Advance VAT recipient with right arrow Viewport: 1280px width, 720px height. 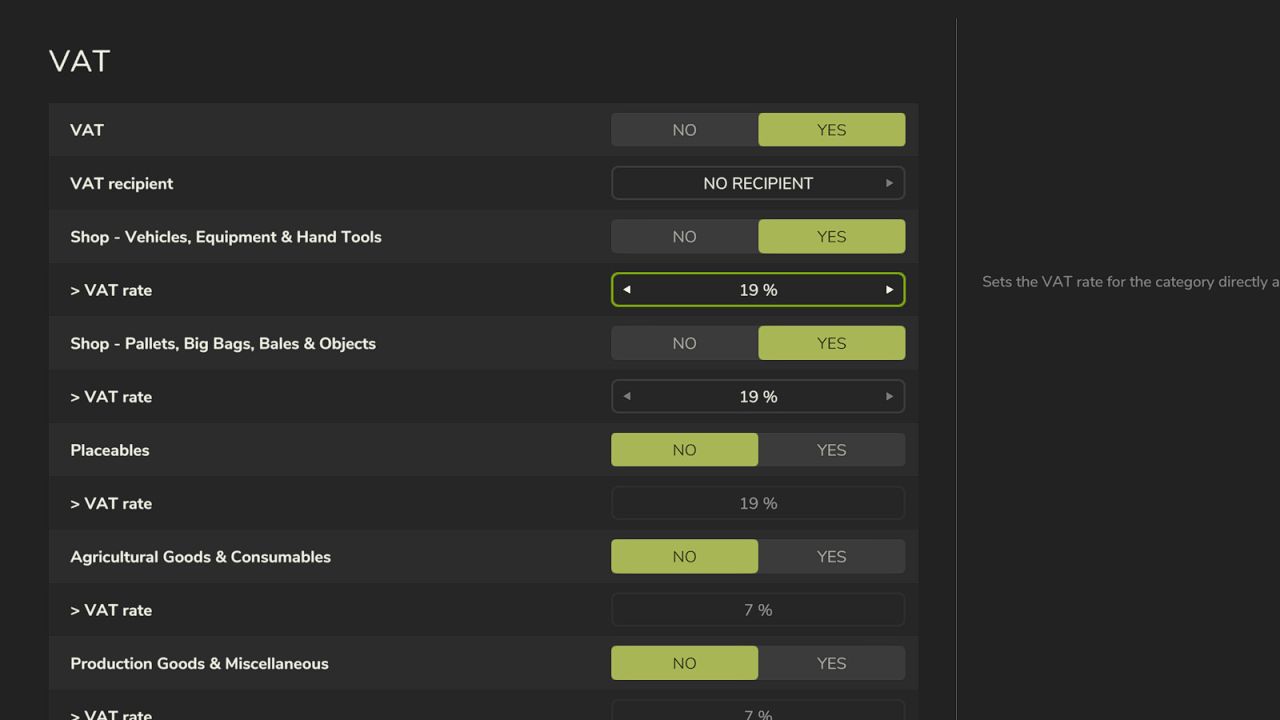[889, 183]
